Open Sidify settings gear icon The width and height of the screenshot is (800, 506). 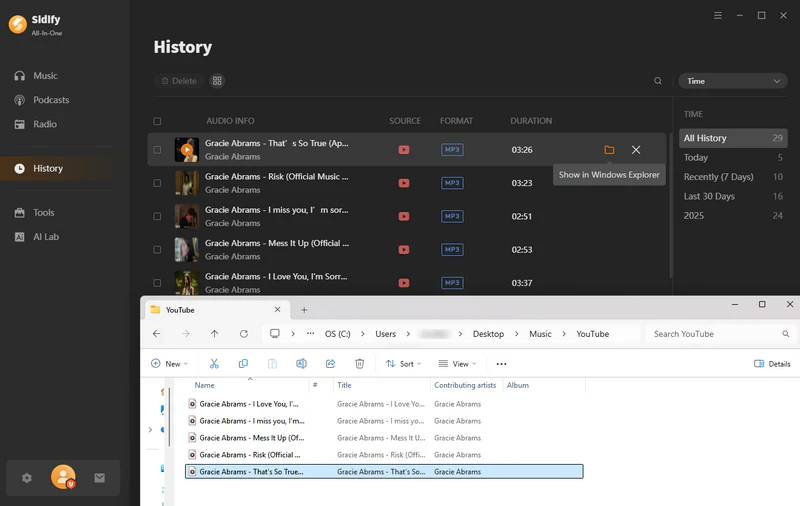27,478
